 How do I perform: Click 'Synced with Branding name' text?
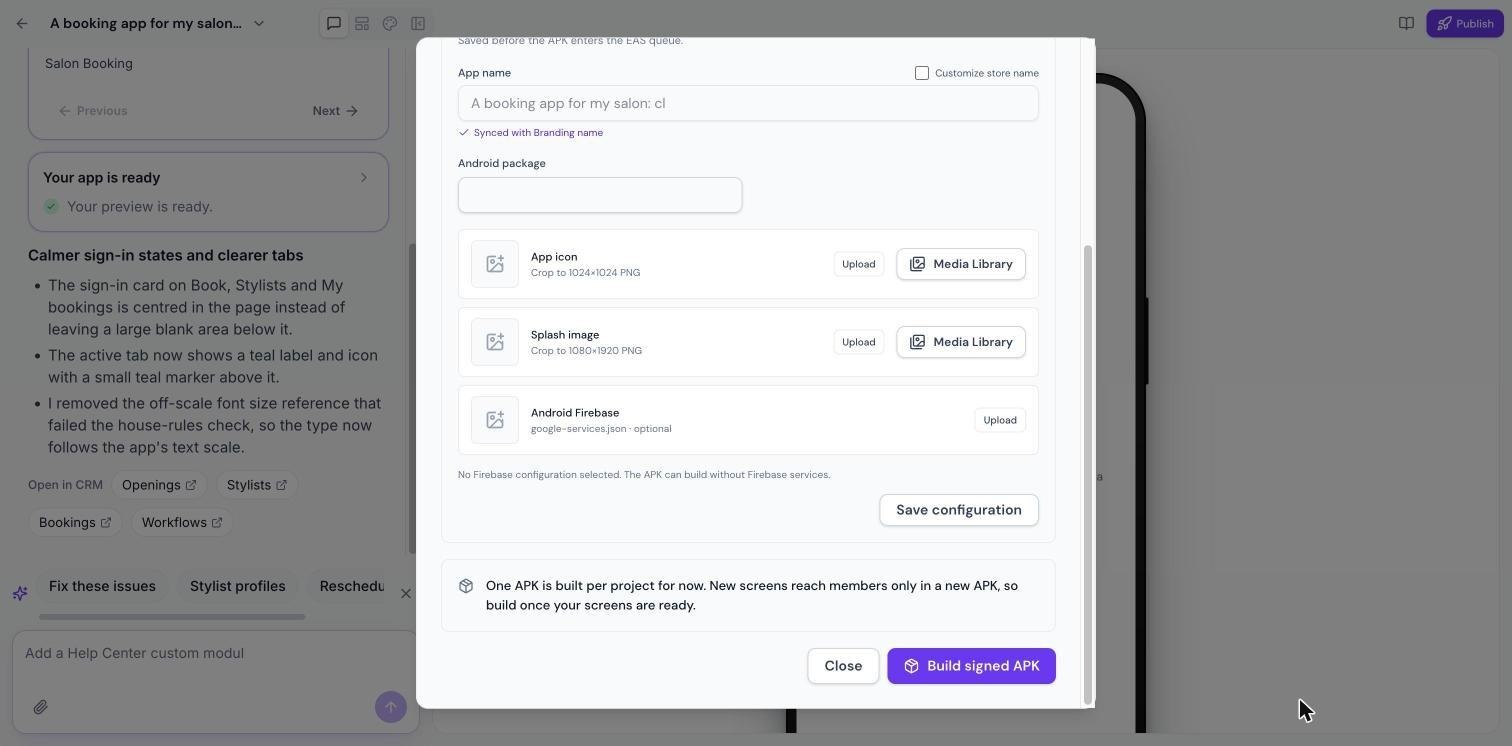click(x=538, y=133)
